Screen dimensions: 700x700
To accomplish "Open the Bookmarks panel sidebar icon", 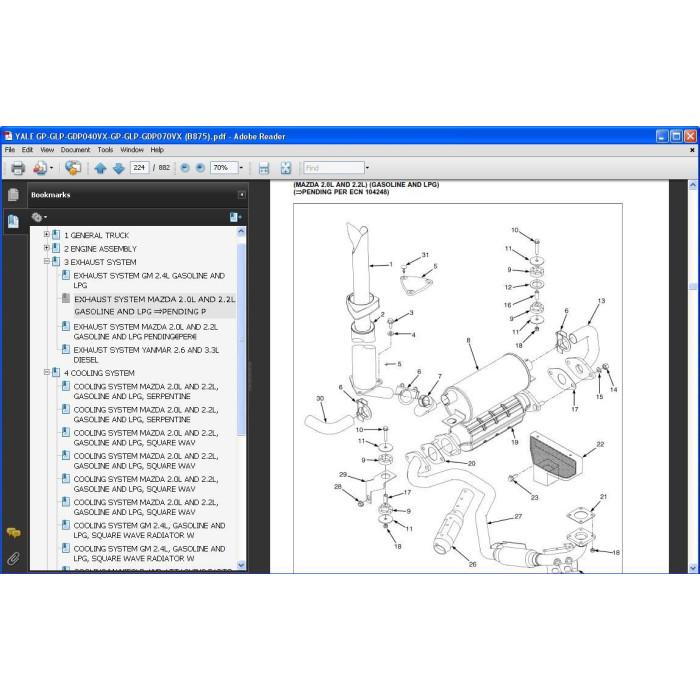I will click(13, 221).
